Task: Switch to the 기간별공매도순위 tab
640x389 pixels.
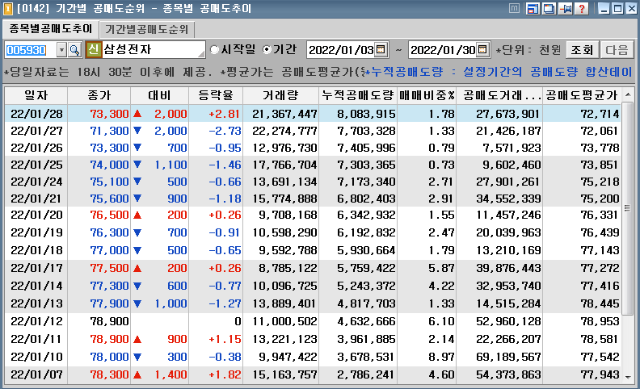Action: (x=147, y=29)
